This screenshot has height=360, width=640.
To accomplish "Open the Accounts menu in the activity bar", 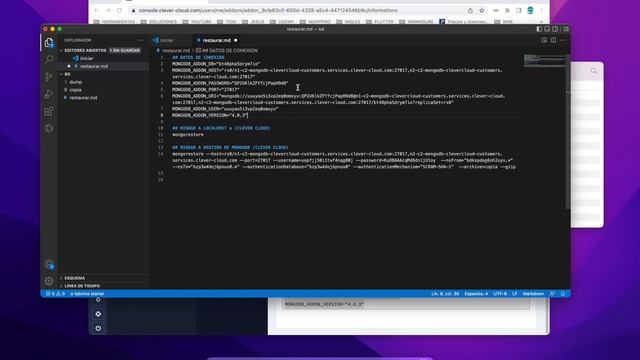I will coord(49,264).
